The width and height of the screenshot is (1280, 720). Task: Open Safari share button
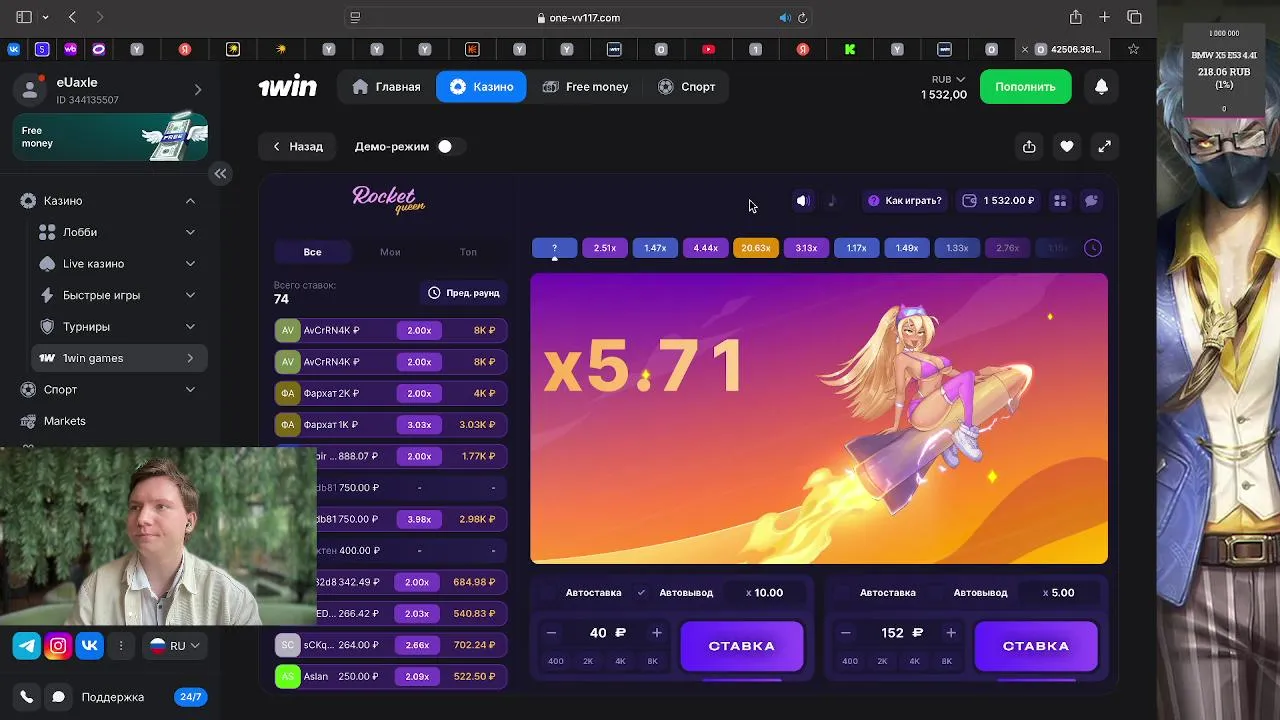1075,17
